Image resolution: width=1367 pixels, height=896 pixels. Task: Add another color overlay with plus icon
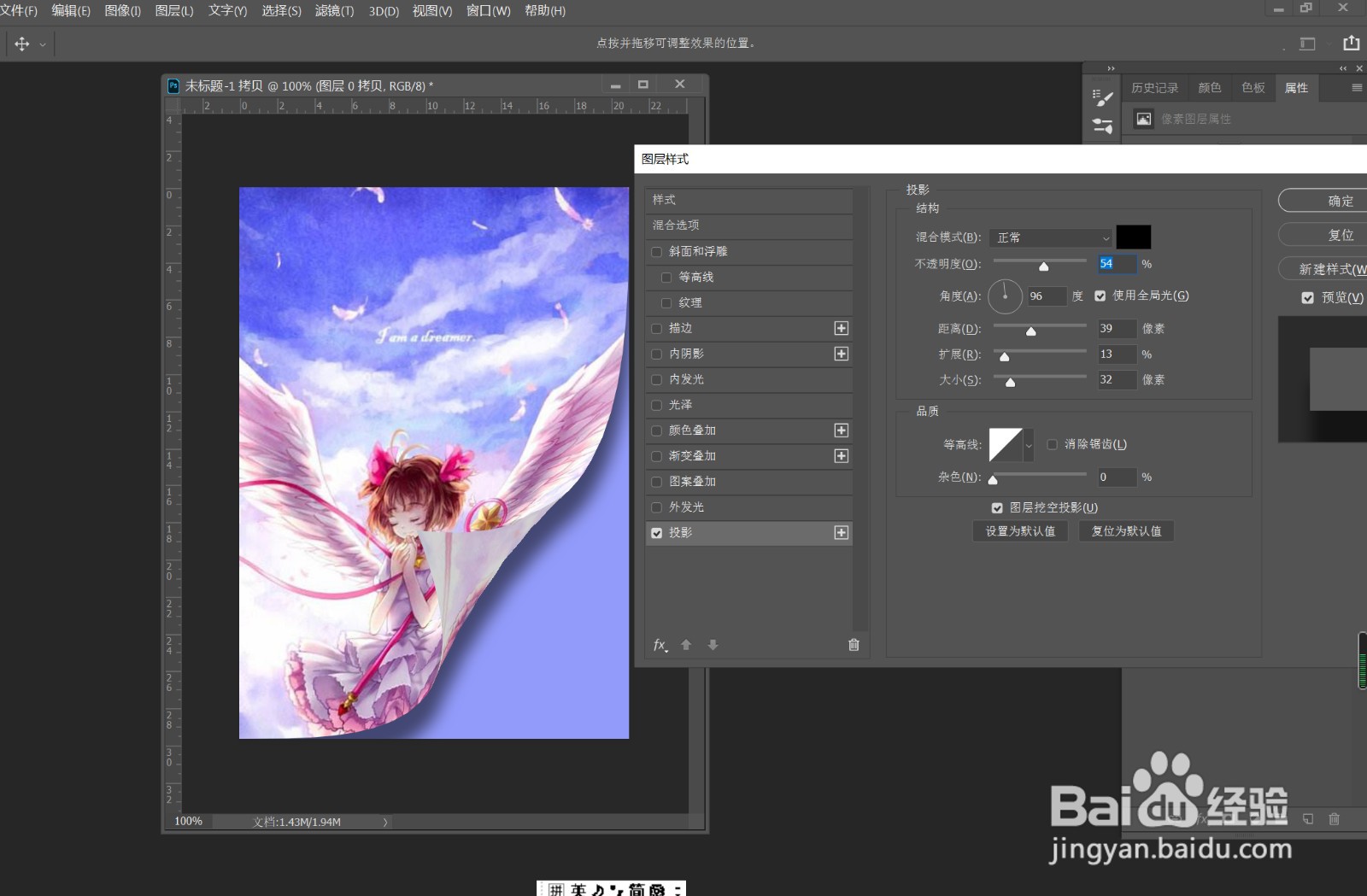point(842,430)
